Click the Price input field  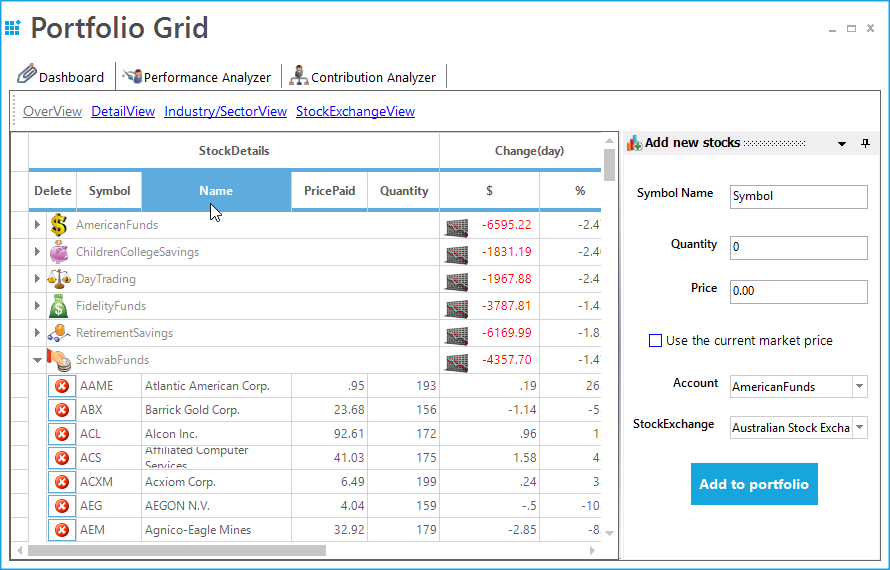point(798,291)
